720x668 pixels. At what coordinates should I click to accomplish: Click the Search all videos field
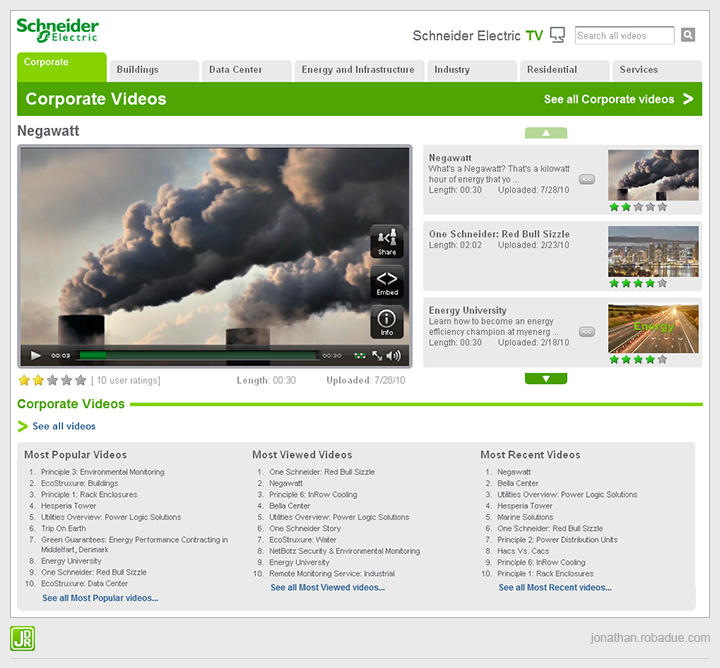tap(625, 36)
